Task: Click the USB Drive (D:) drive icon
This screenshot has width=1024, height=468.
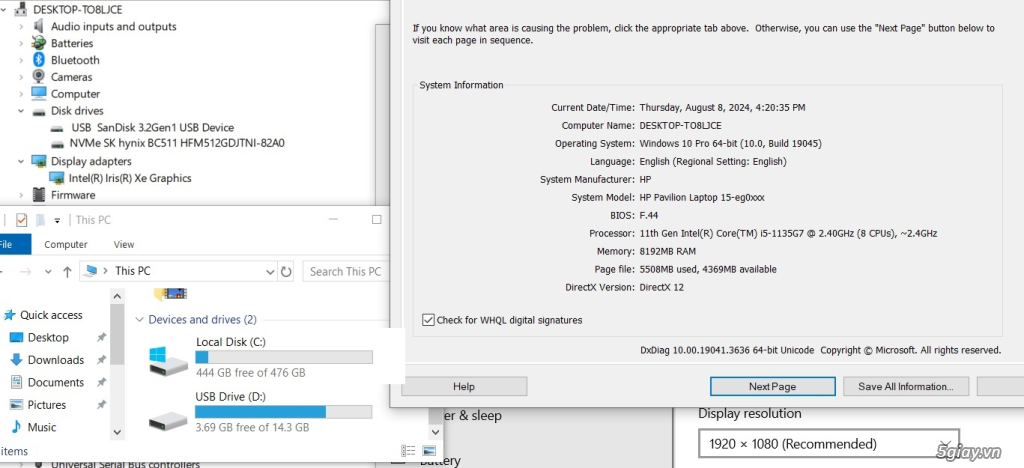Action: point(168,420)
